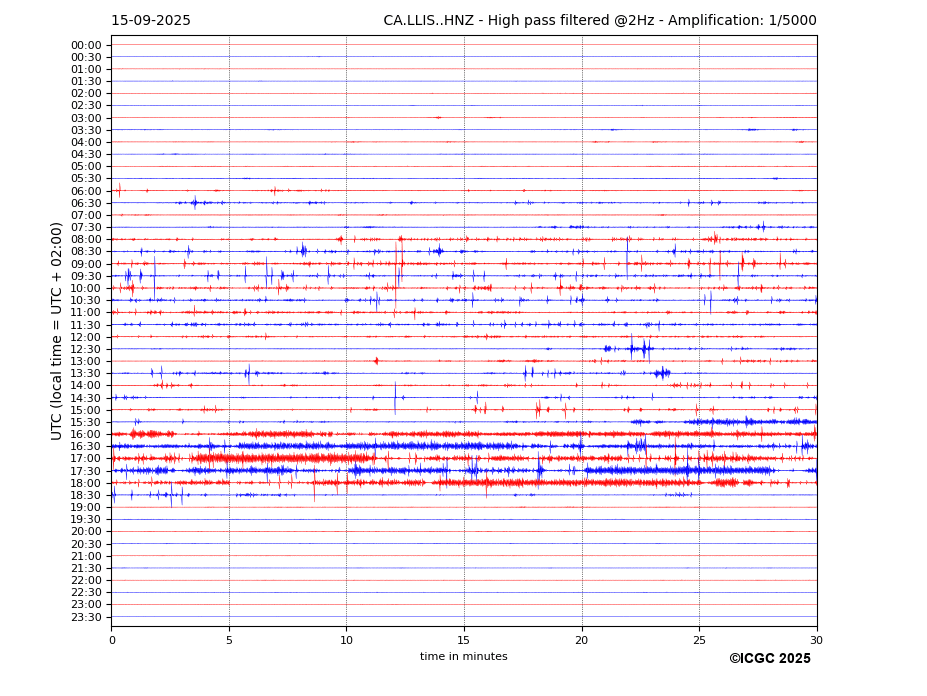Viewport: 927px width, 696px height.
Task: Select the 10:30 time label
Action: (86, 300)
